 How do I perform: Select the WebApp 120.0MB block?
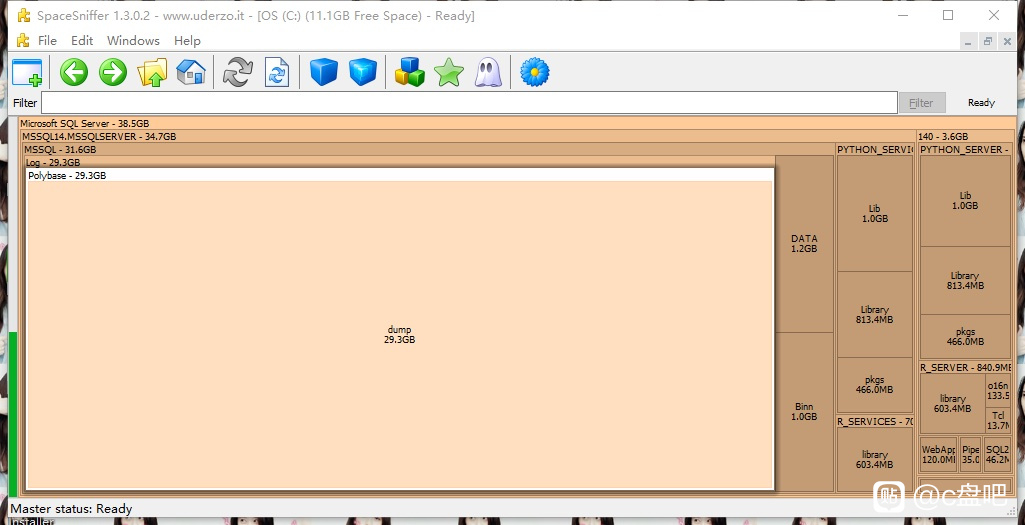click(x=939, y=454)
